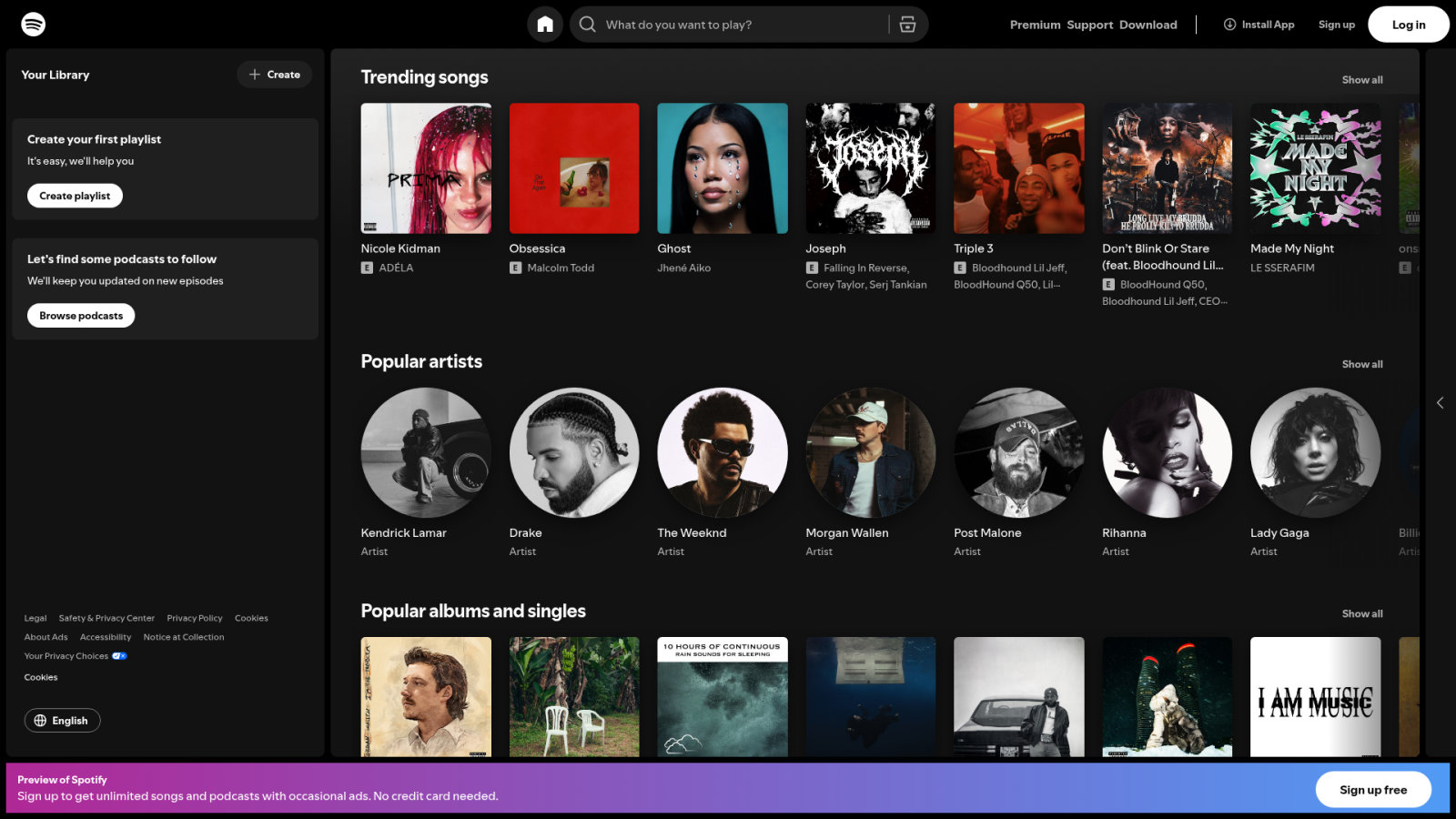
Task: Open the Safety & Privacy Center link
Action: coord(106,618)
